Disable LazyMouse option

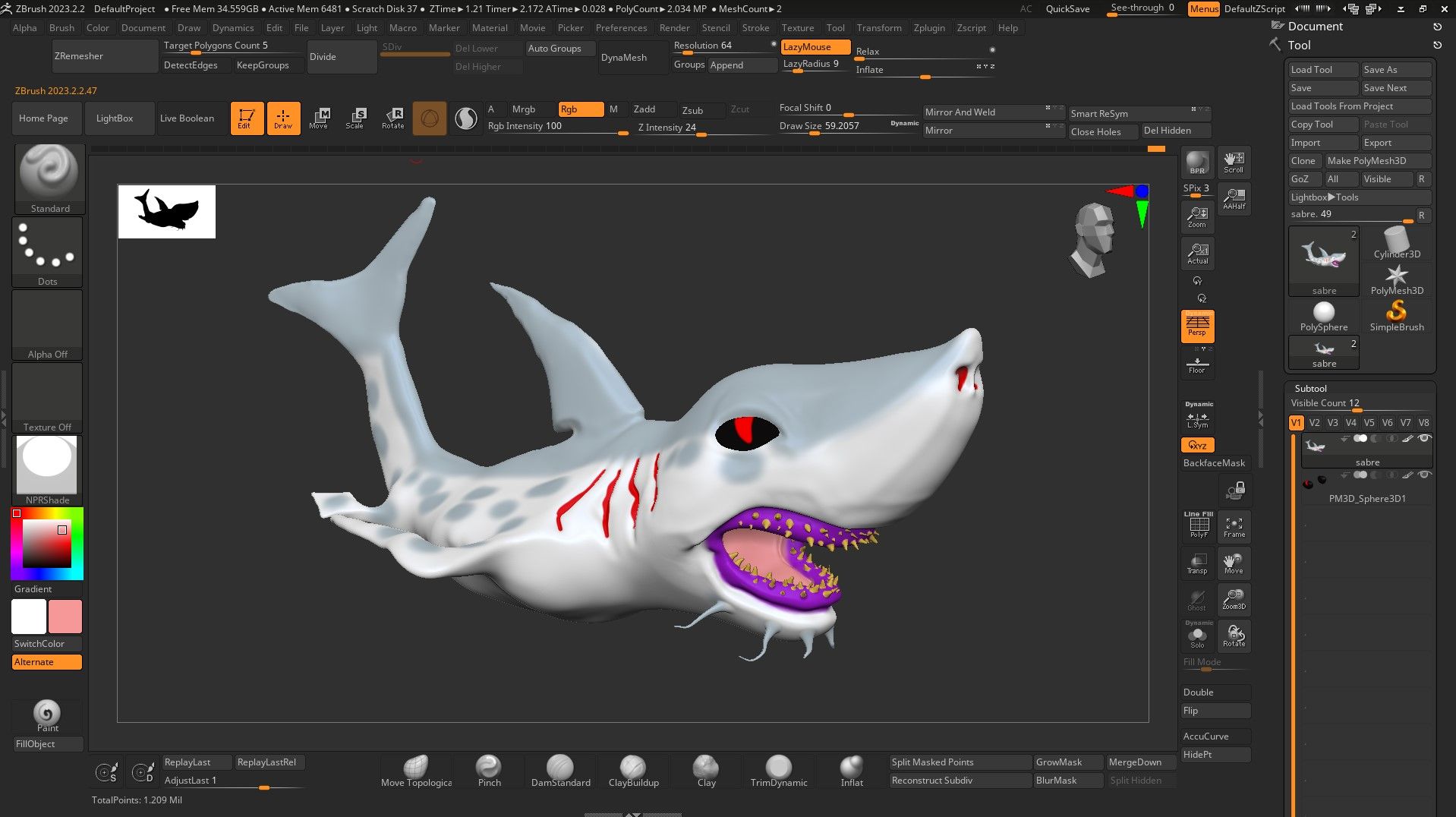pos(815,47)
